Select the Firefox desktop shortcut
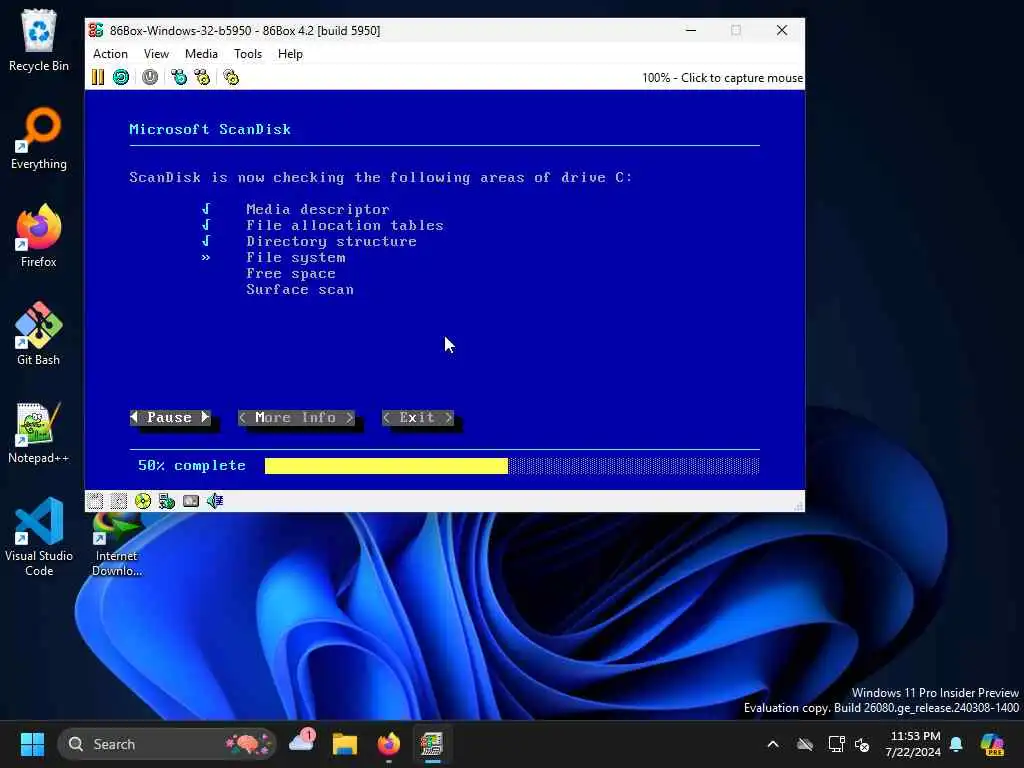 click(x=39, y=236)
